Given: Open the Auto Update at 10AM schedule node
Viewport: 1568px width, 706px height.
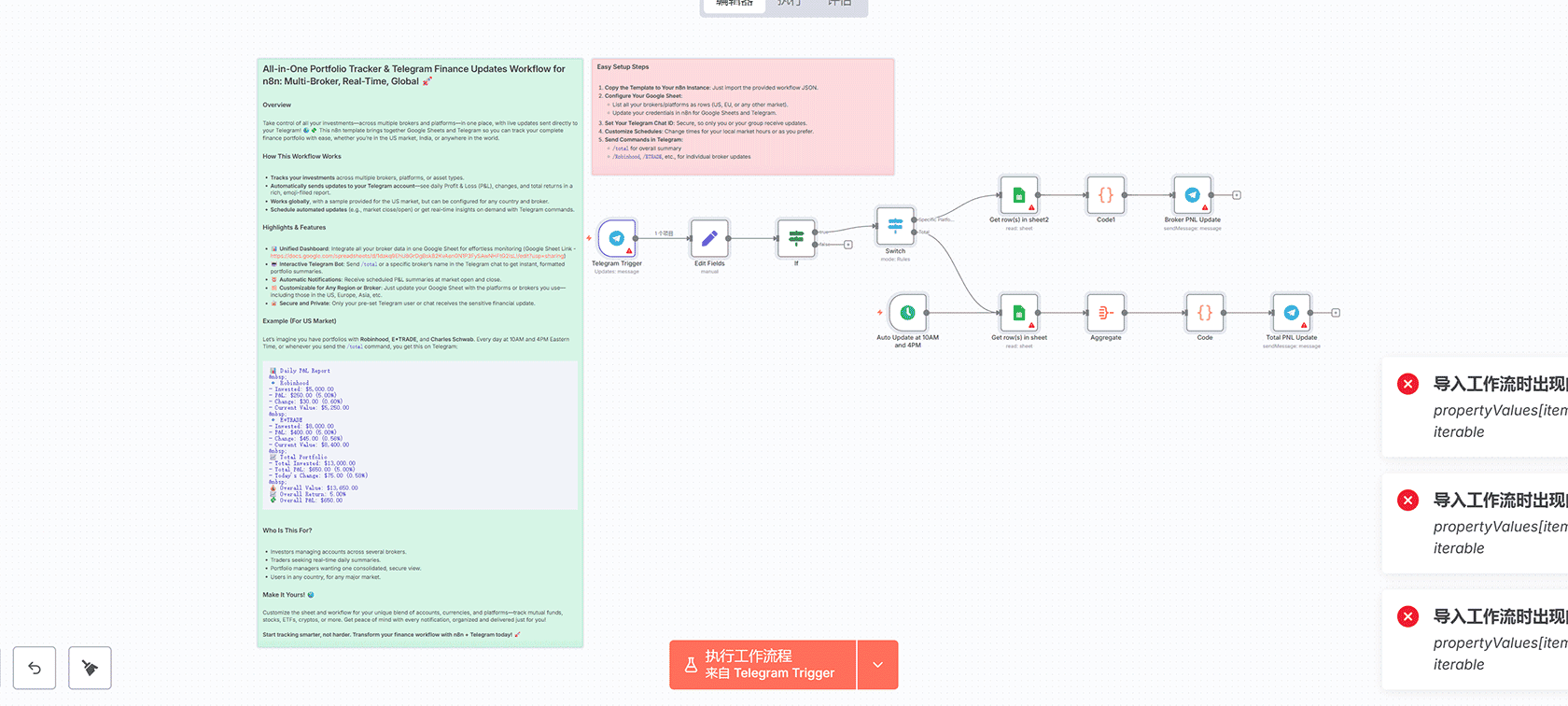Looking at the screenshot, I should pyautogui.click(x=907, y=313).
